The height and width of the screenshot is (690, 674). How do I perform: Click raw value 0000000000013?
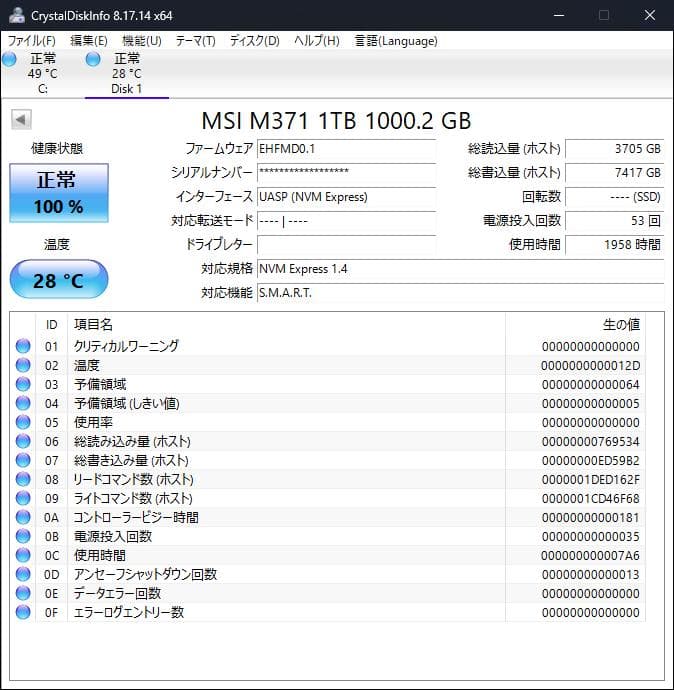pos(590,575)
